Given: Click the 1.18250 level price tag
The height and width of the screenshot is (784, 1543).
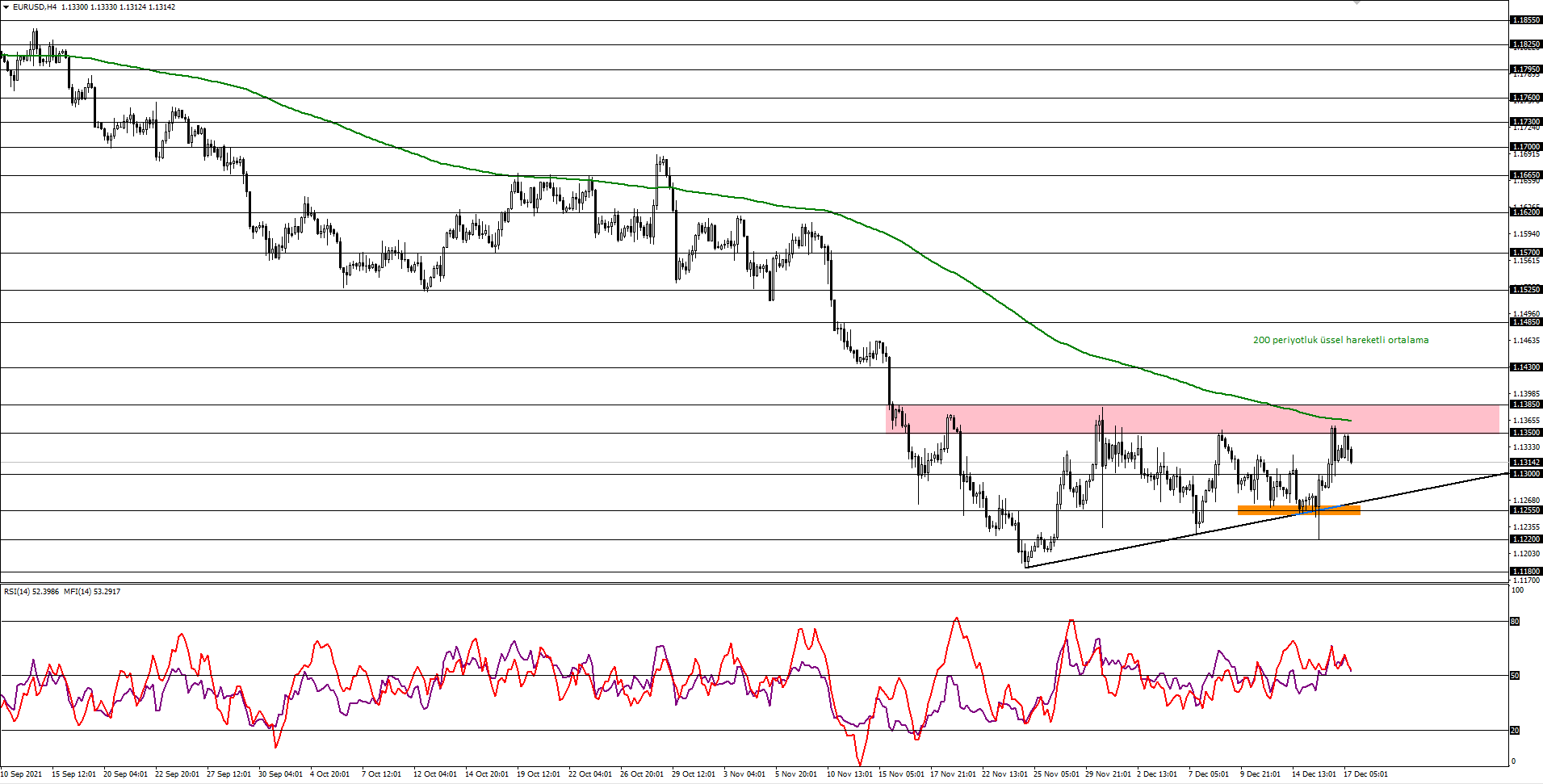Looking at the screenshot, I should 1525,44.
